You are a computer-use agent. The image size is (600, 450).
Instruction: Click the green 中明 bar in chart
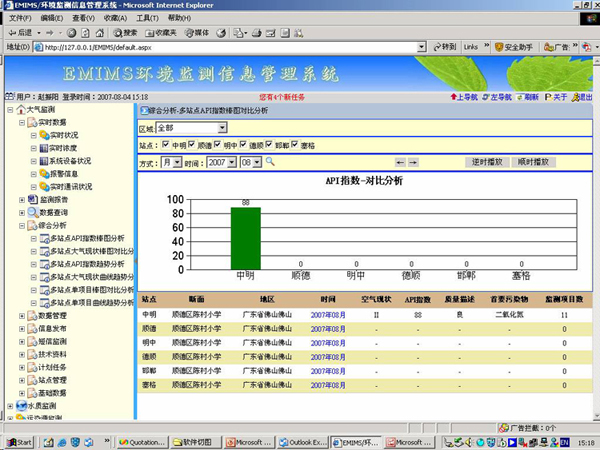pyautogui.click(x=246, y=238)
